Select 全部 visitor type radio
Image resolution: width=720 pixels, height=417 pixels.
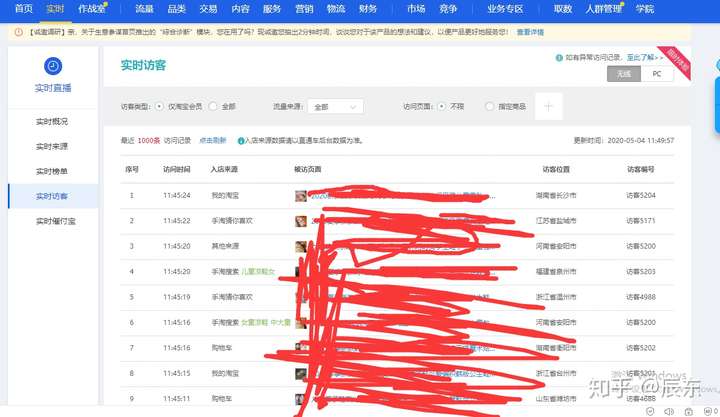pos(213,107)
